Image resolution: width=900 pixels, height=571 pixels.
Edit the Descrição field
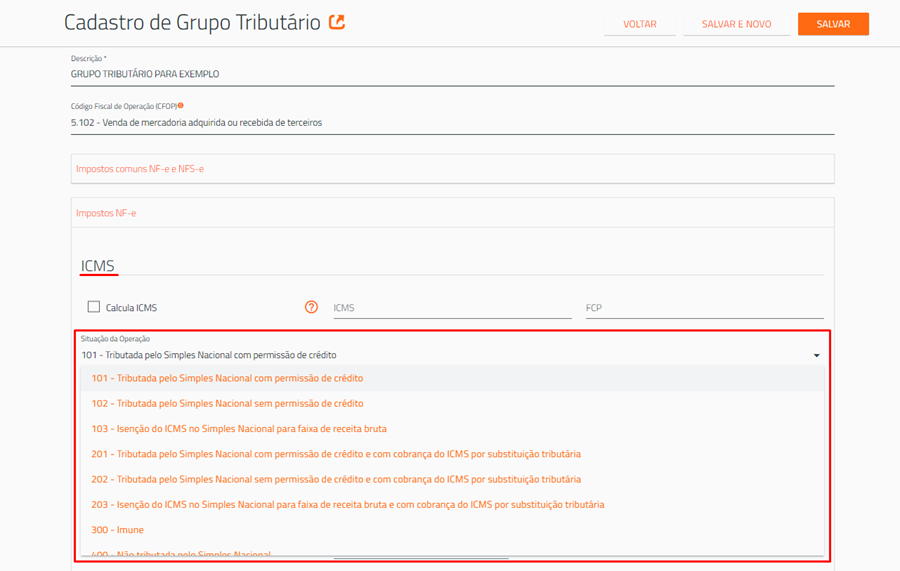click(452, 74)
